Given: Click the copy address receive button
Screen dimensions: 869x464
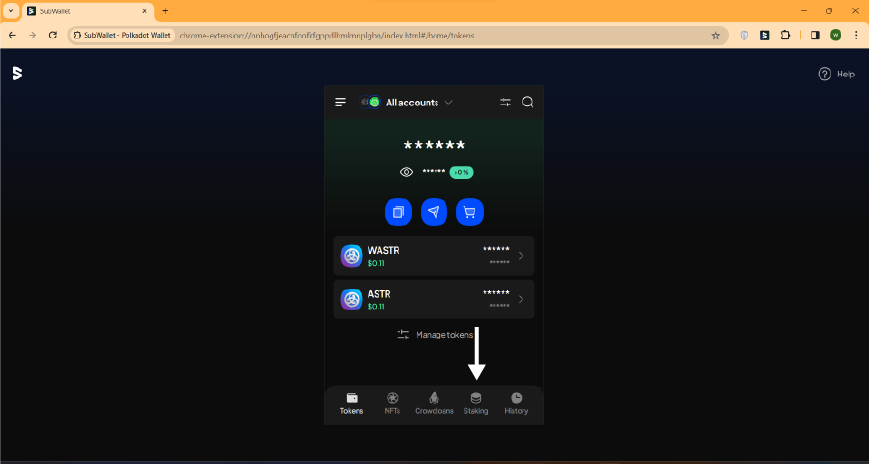Looking at the screenshot, I should 398,212.
